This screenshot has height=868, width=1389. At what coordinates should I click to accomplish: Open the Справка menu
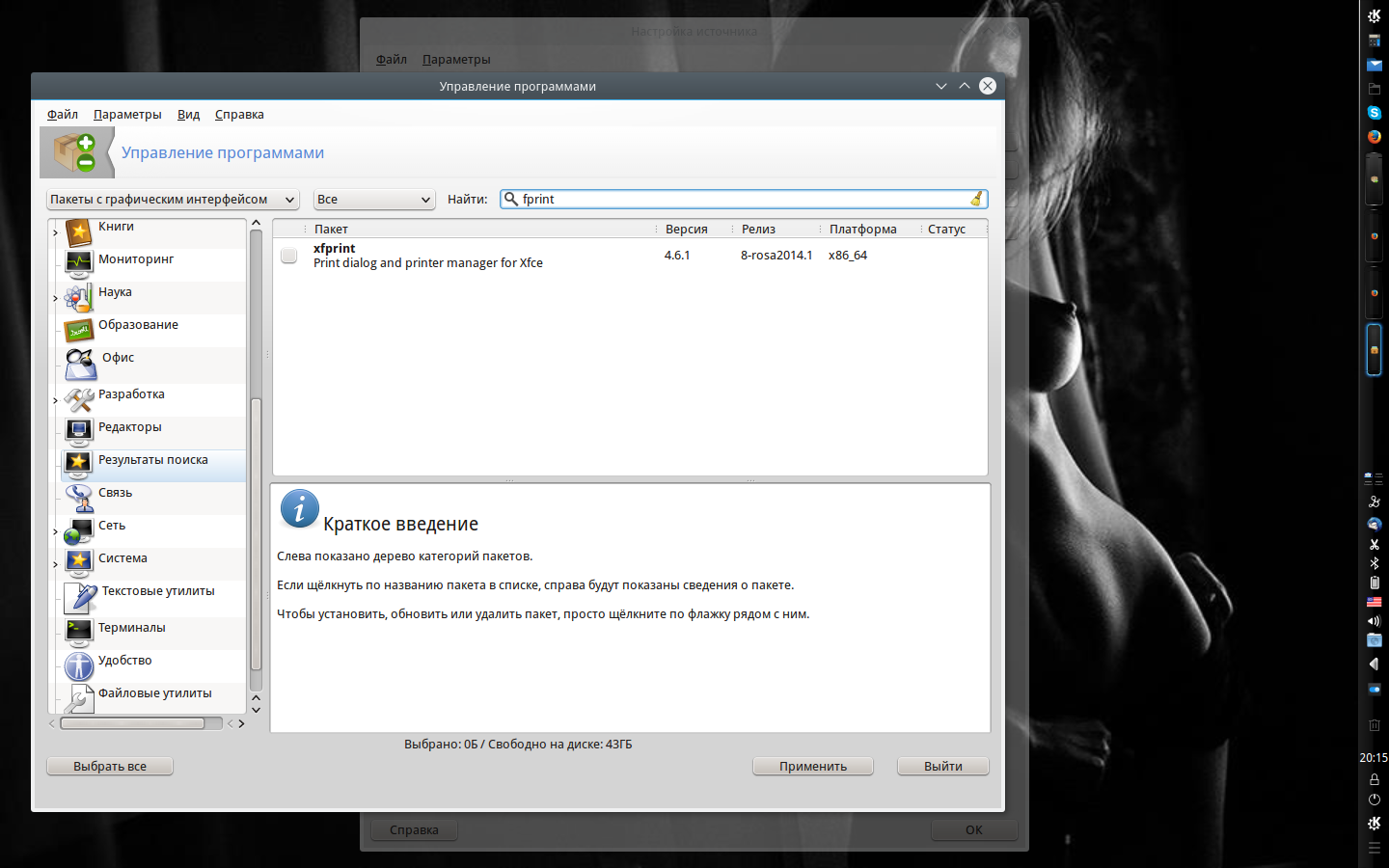click(x=239, y=115)
